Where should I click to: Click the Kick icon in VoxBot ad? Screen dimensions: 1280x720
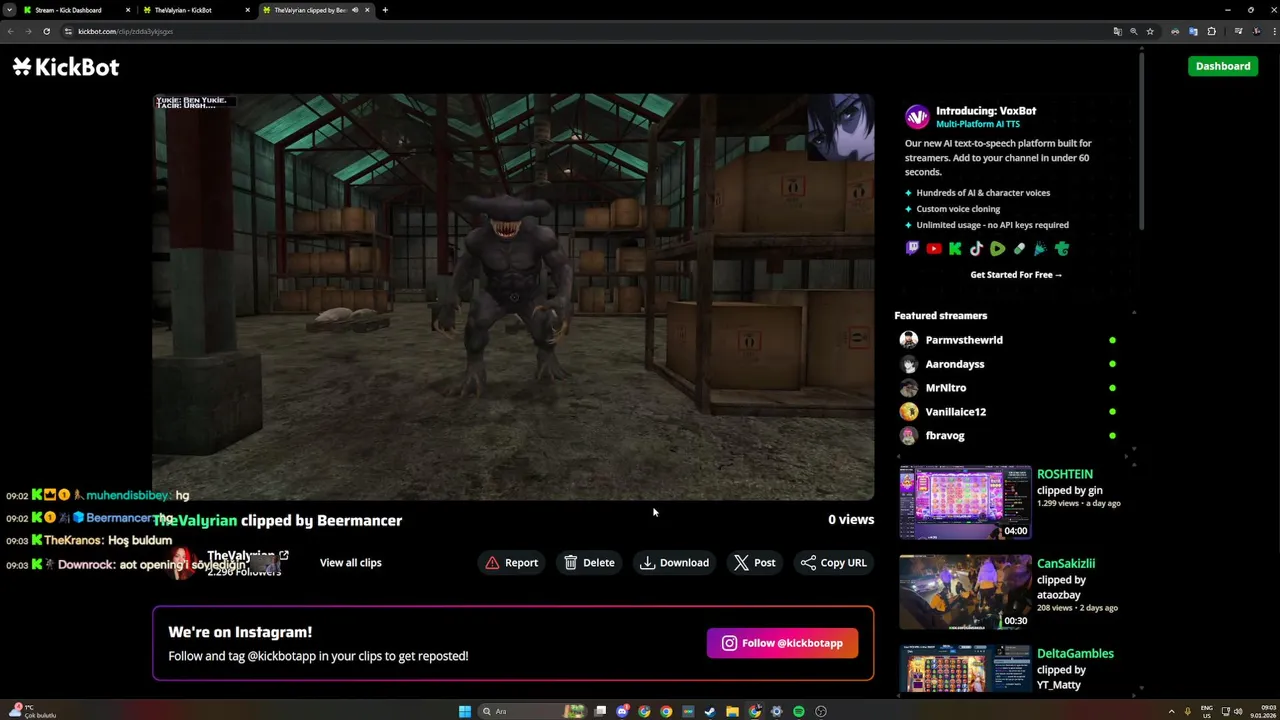(x=955, y=249)
